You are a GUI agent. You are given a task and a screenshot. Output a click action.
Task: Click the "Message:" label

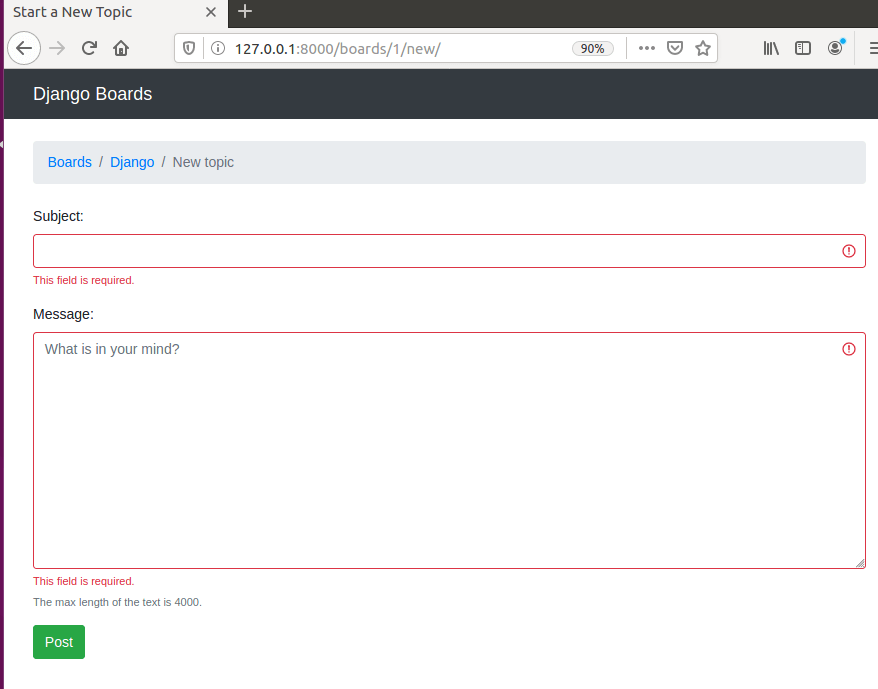(63, 314)
